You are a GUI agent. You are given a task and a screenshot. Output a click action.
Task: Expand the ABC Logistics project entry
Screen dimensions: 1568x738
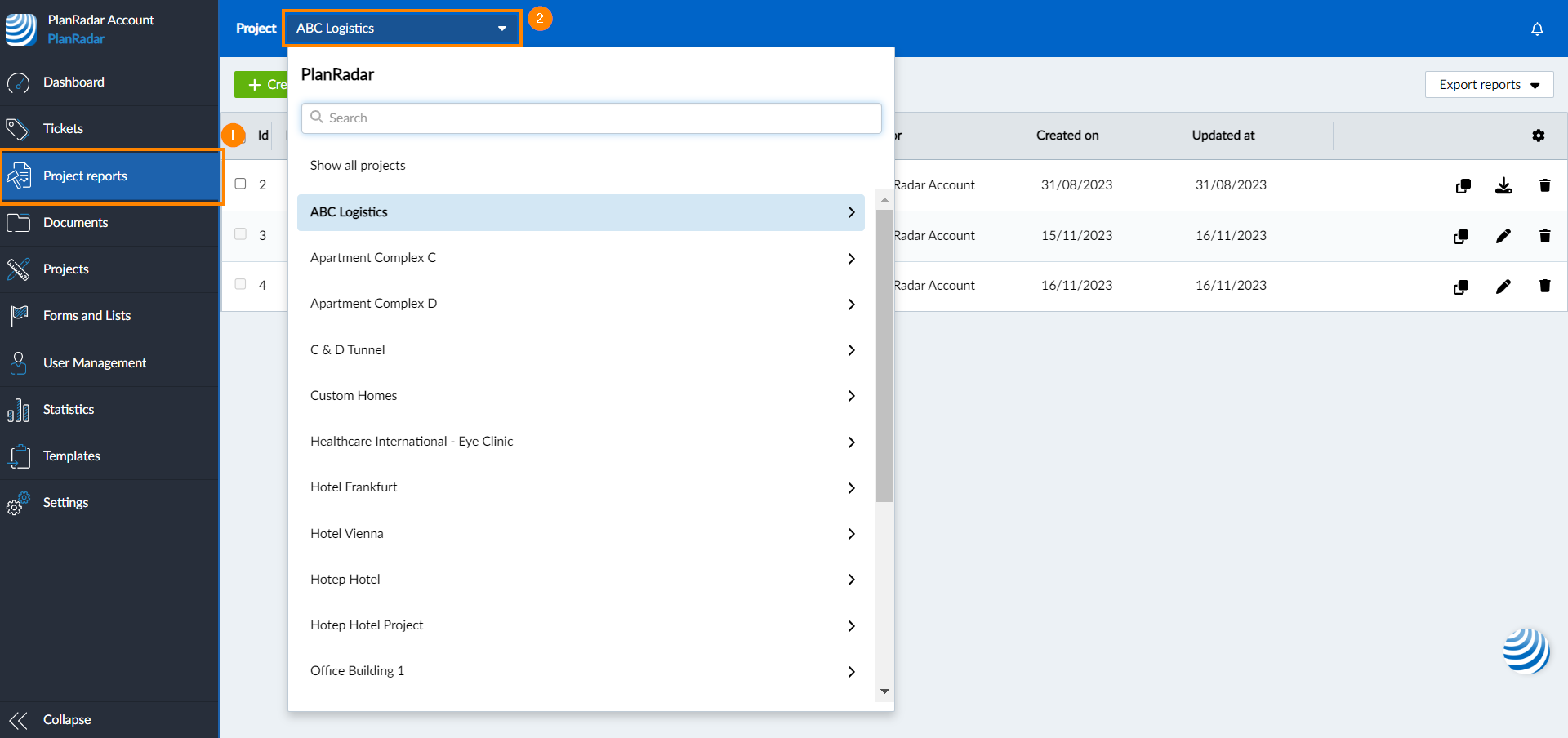[851, 212]
